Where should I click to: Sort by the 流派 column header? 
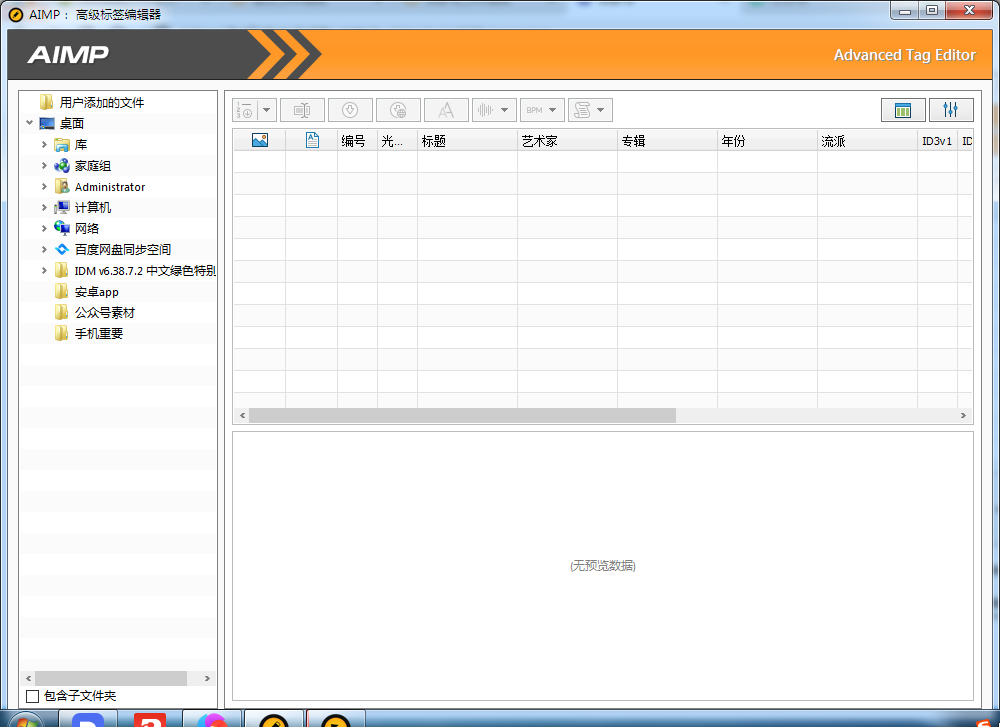point(867,141)
